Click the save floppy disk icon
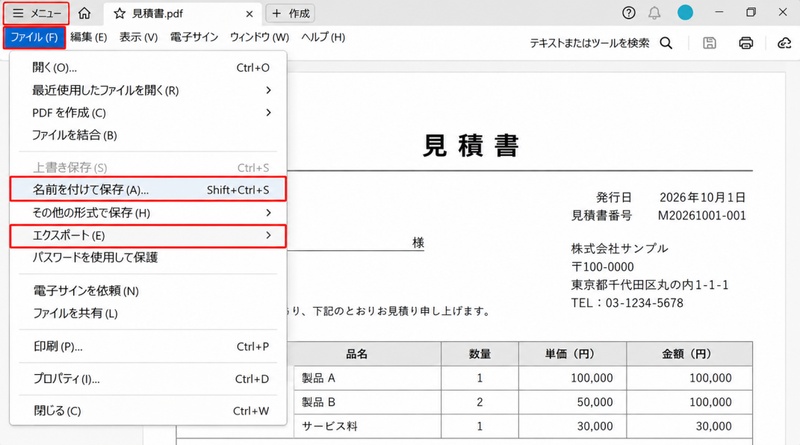 [x=709, y=43]
